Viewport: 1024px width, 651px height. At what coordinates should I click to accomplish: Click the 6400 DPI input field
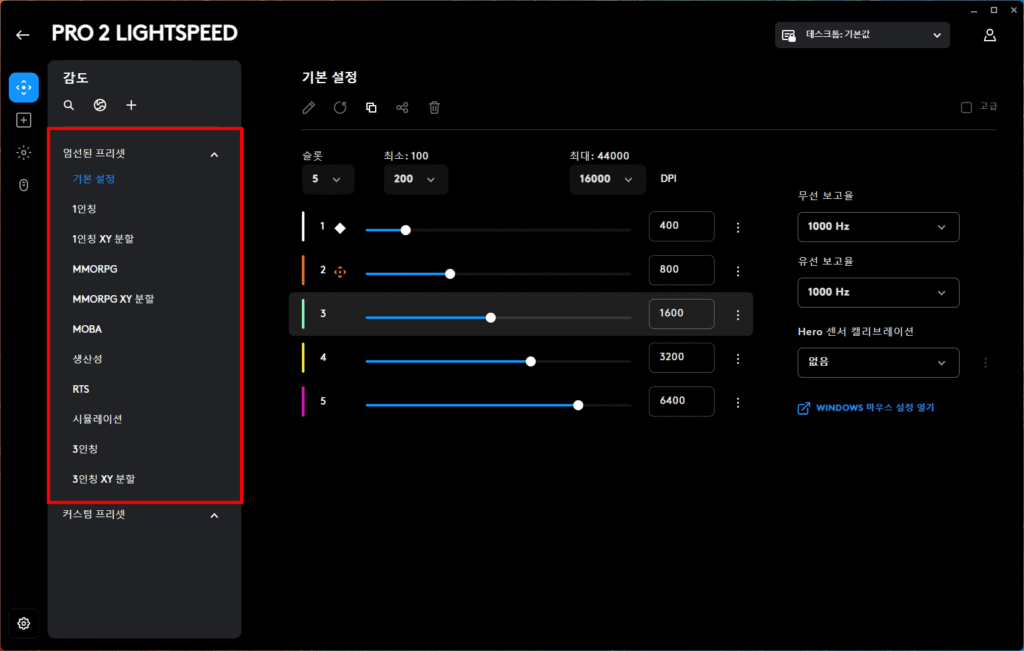tap(681, 401)
